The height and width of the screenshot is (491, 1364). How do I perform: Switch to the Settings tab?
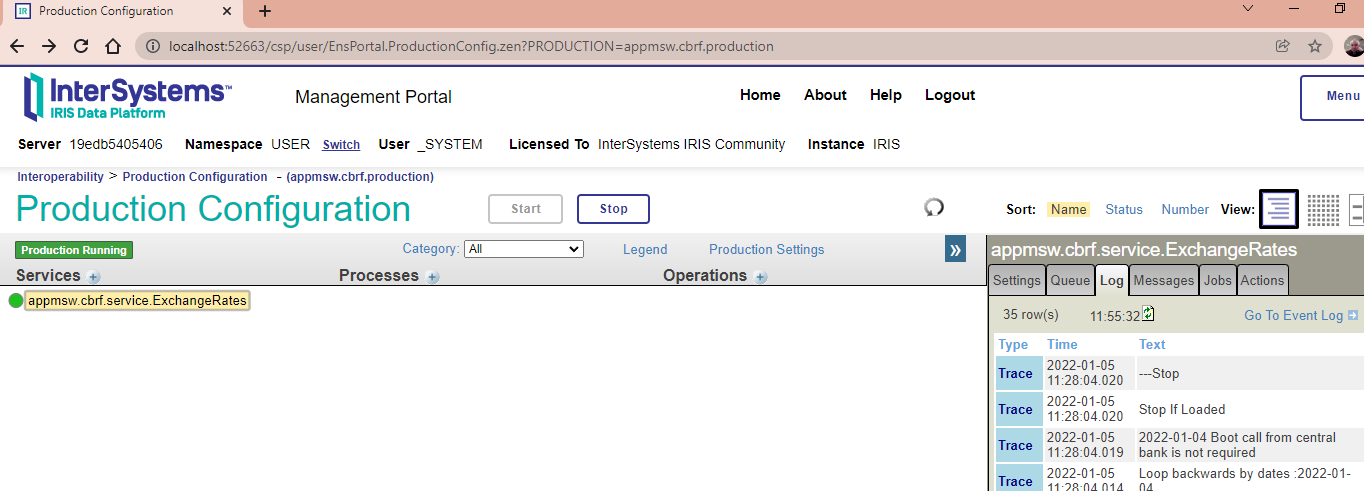[x=1017, y=280]
